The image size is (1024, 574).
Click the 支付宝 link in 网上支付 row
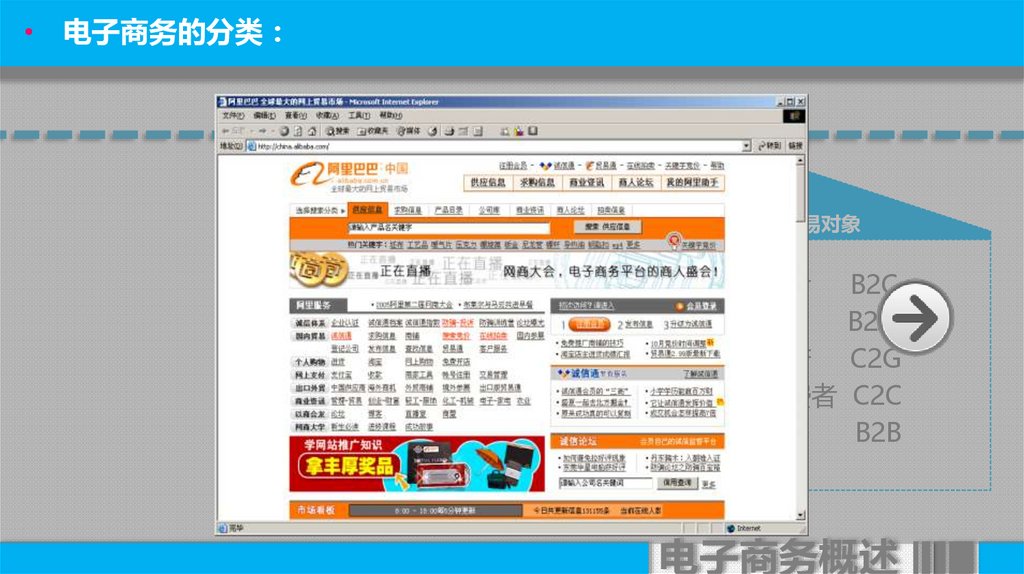pos(341,375)
